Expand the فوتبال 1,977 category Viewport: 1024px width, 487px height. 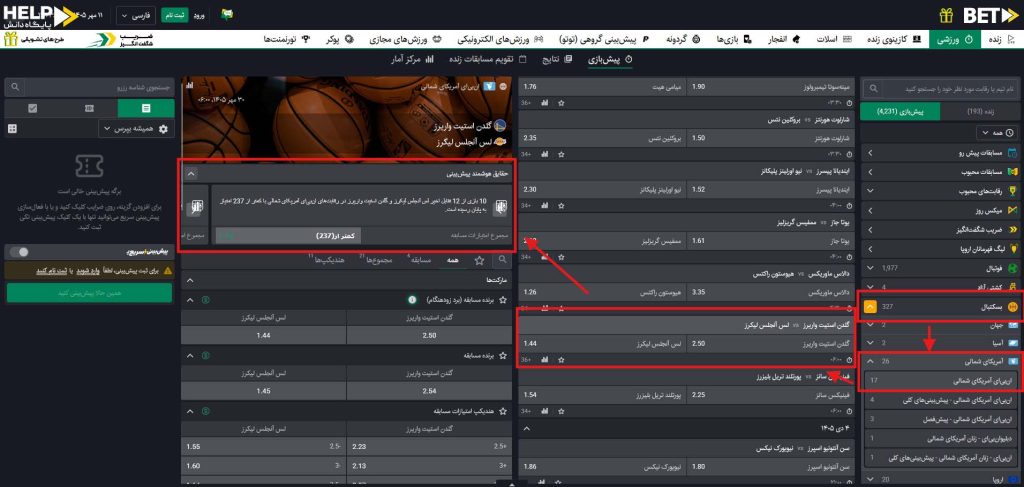(x=871, y=268)
